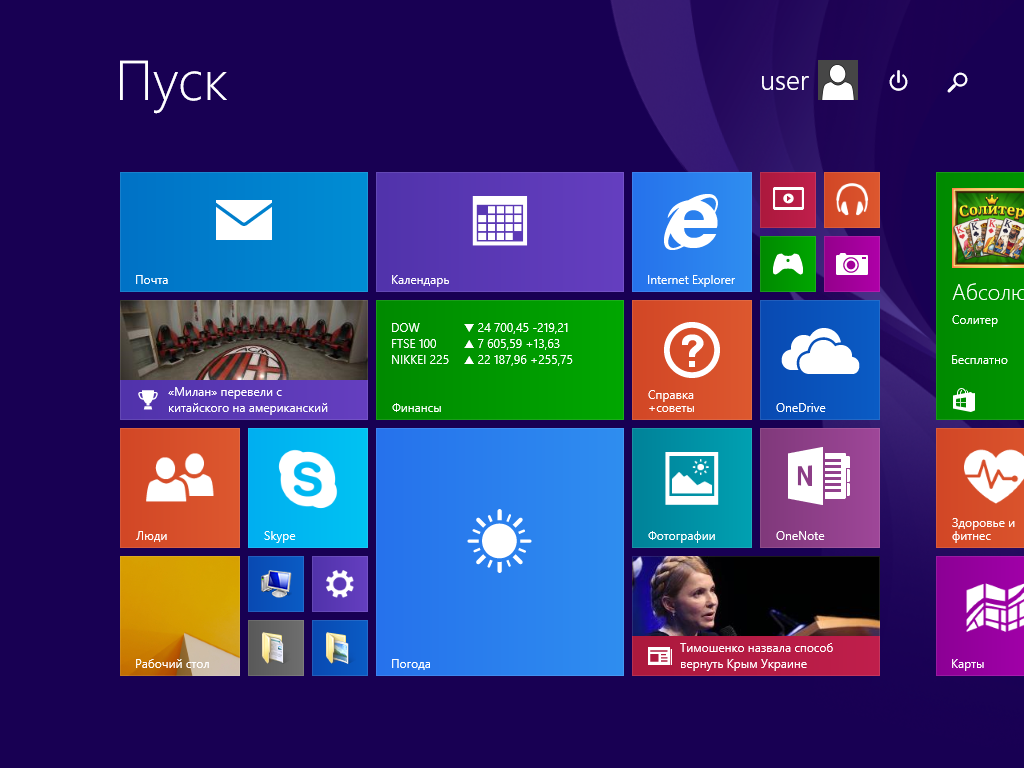Open the orange Music headphones tile
This screenshot has height=768, width=1024.
(852, 200)
